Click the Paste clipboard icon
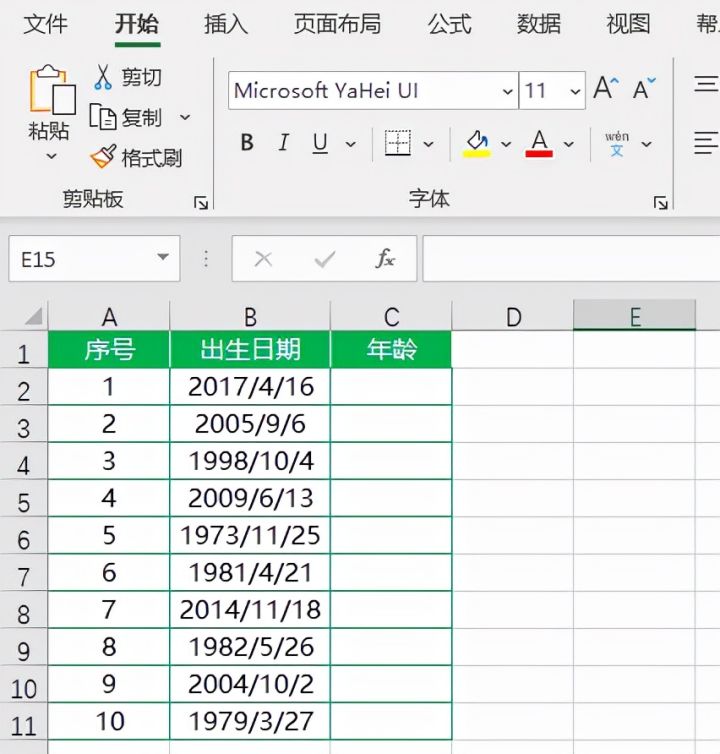This screenshot has width=720, height=754. [52, 89]
